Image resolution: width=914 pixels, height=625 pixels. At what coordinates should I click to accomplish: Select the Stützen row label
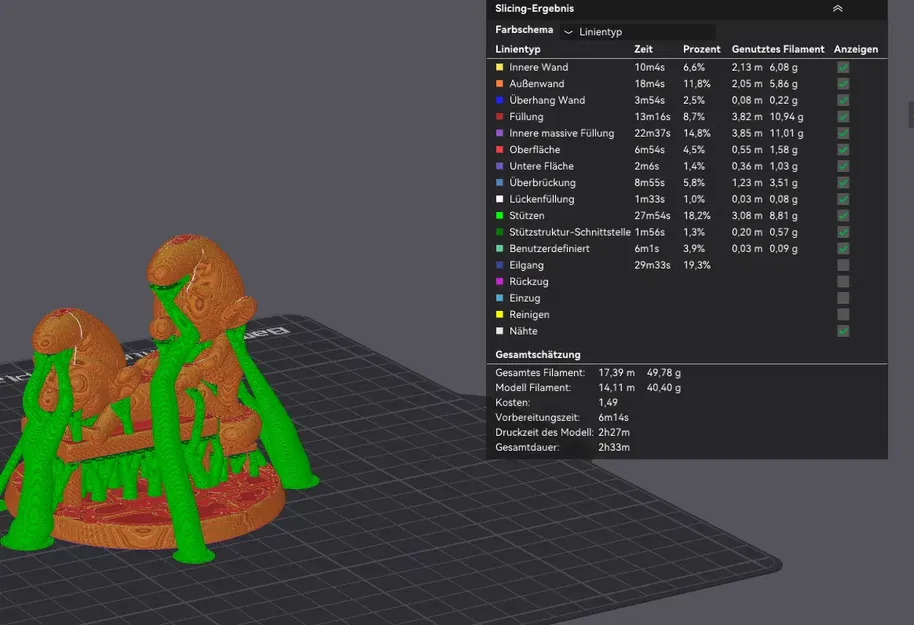(x=526, y=216)
